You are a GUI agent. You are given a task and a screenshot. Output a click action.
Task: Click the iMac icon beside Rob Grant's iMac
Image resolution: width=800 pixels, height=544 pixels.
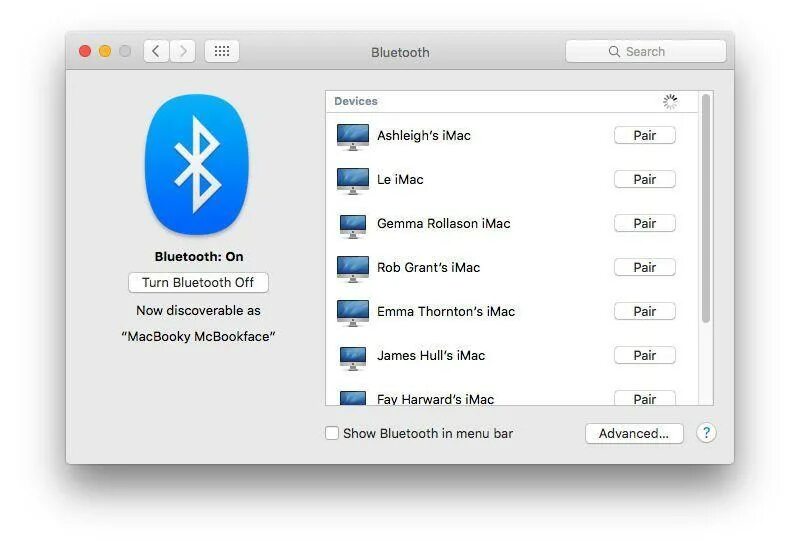353,269
